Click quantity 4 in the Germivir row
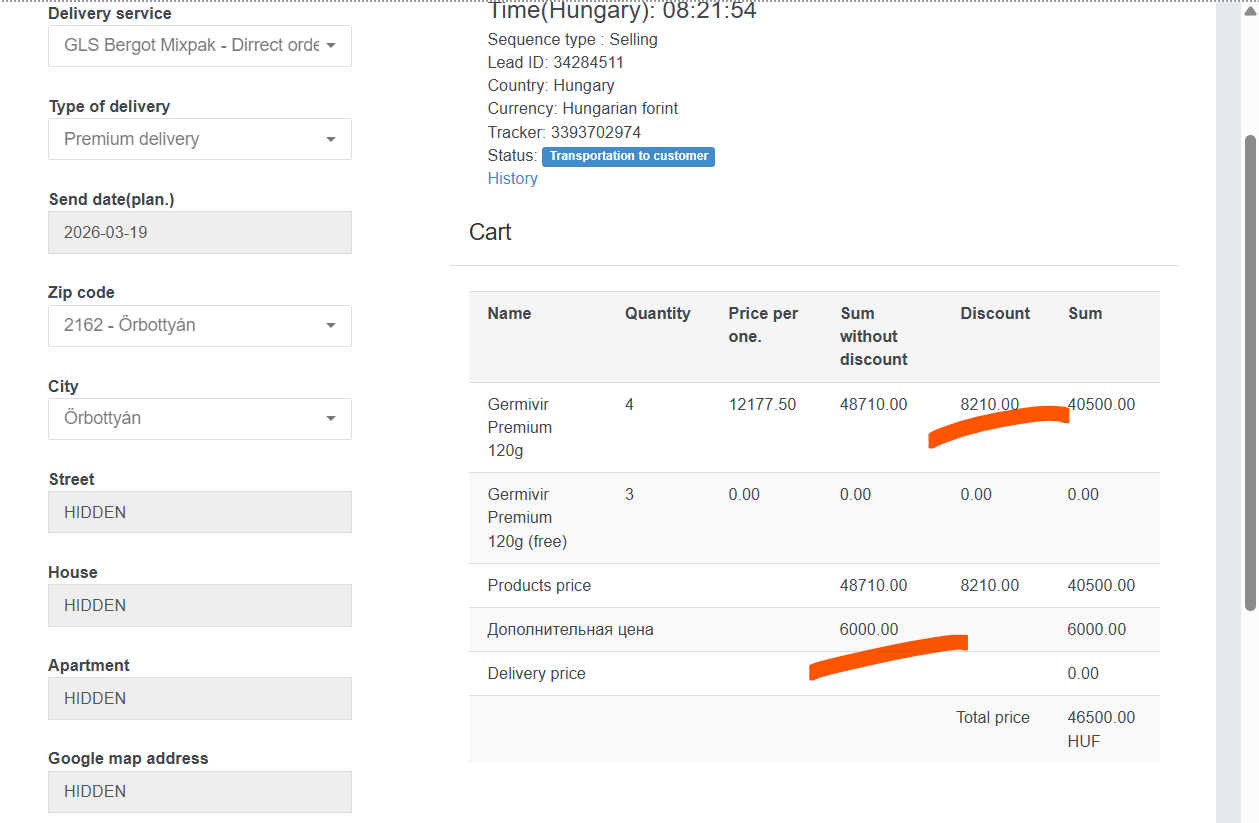 point(629,404)
